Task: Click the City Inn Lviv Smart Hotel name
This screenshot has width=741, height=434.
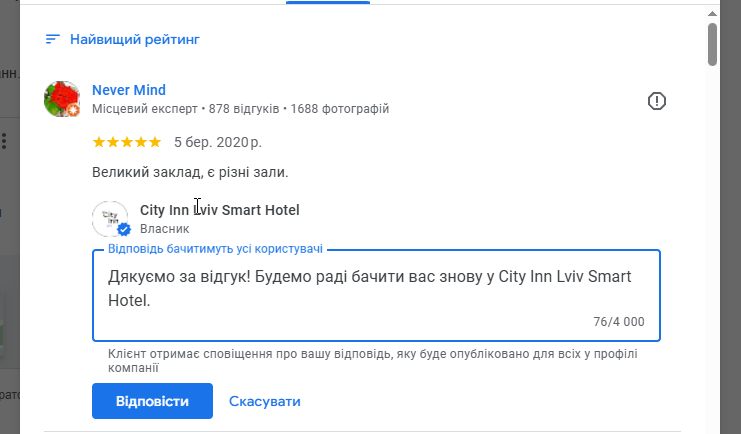Action: click(x=220, y=210)
